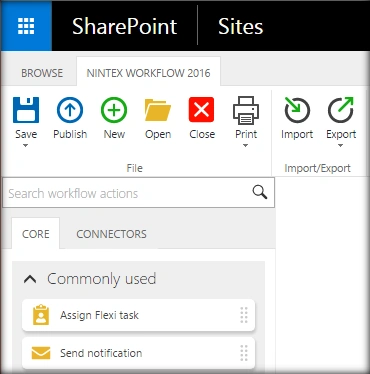Viewport: 370px width, 374px height.
Task: Click the Save floppy disk icon
Action: (26, 110)
